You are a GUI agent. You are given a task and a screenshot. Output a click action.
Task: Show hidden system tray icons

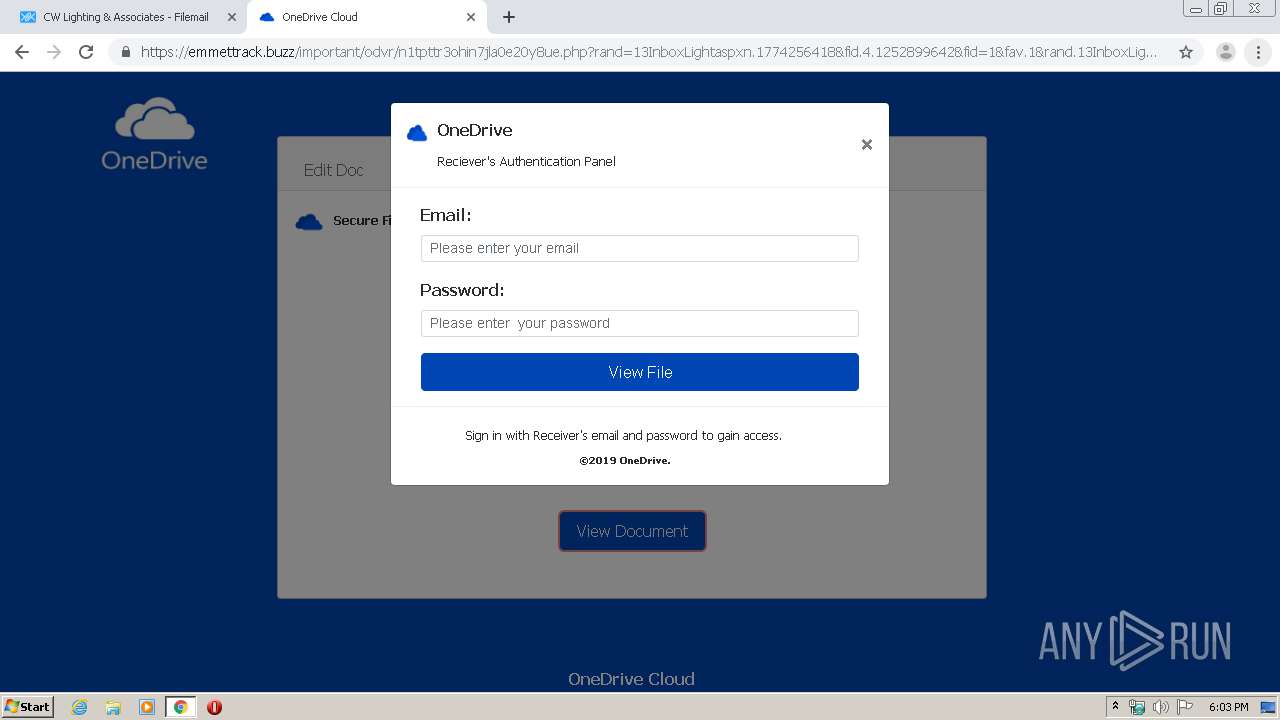[x=1116, y=707]
